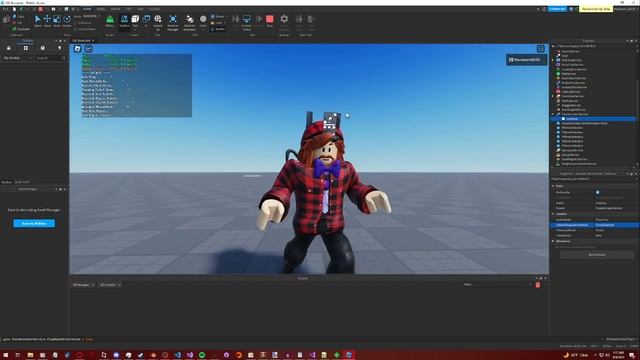This screenshot has height=360, width=640.
Task: Click the Copy button in clipboard group
Action: [x=18, y=17]
